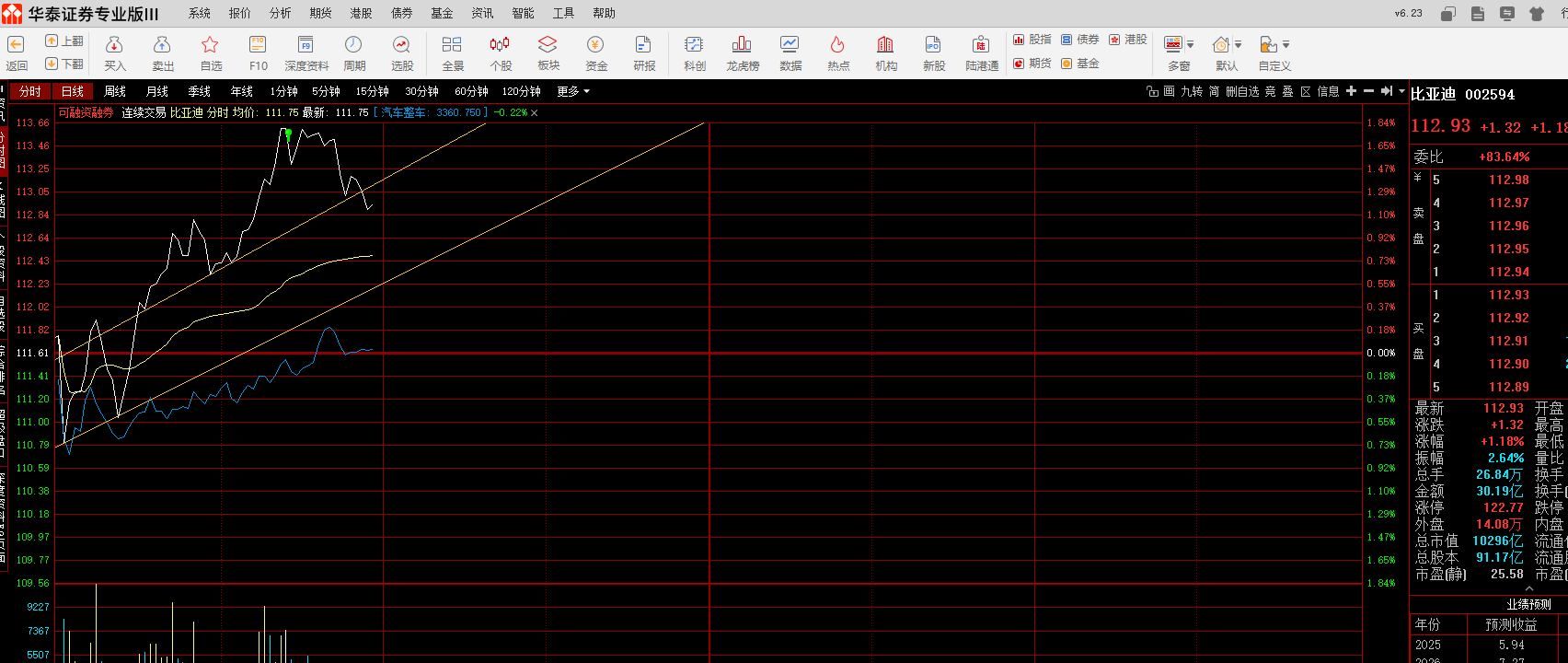Click the 返回 back arrow icon
This screenshot has height=663, width=1568.
click(x=16, y=44)
